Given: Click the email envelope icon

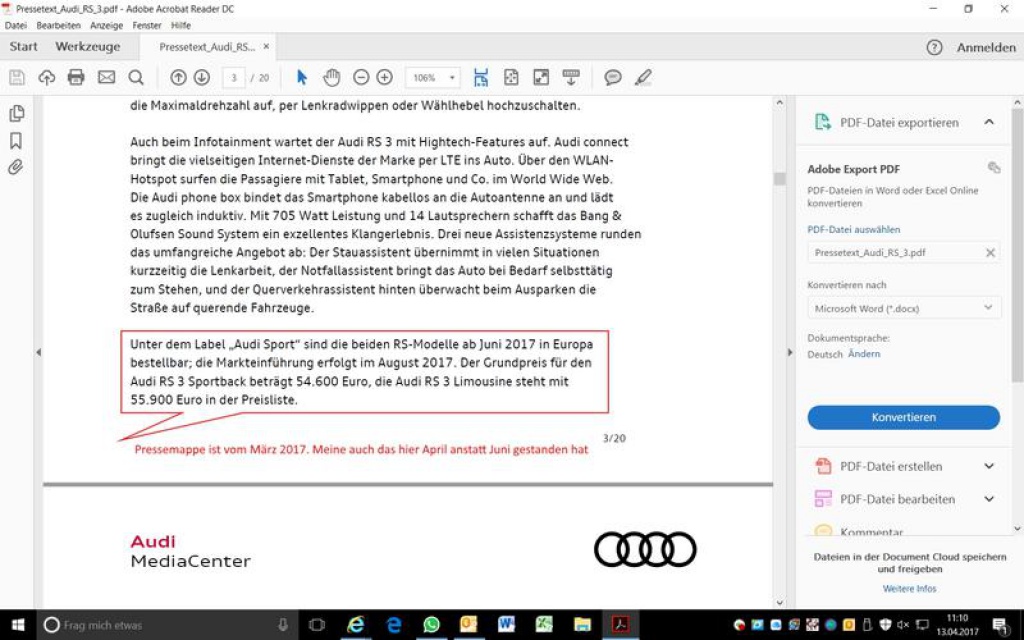Looking at the screenshot, I should coord(106,77).
